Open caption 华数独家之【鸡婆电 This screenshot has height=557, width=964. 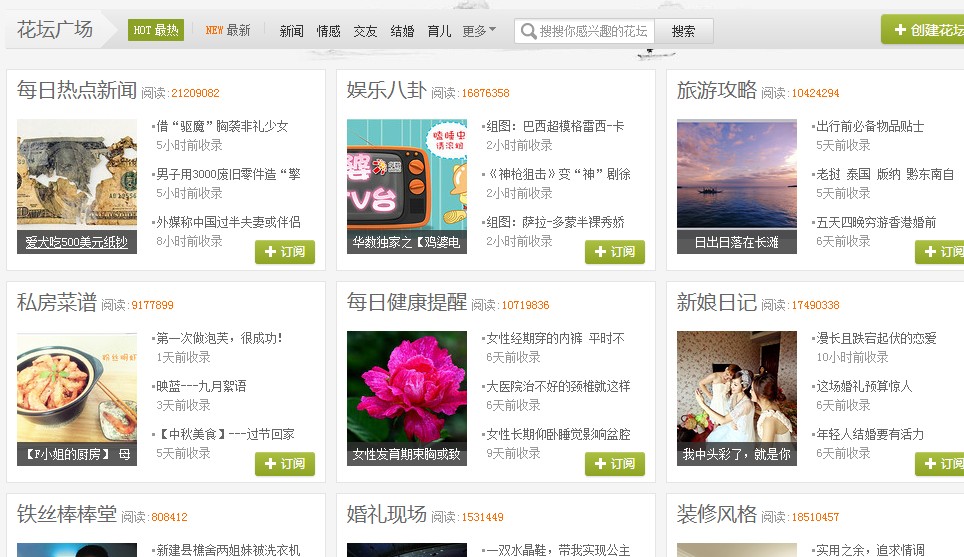(406, 242)
